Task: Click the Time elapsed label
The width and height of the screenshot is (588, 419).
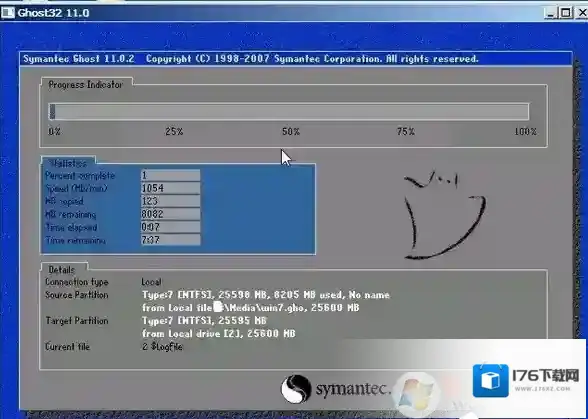Action: coord(71,227)
